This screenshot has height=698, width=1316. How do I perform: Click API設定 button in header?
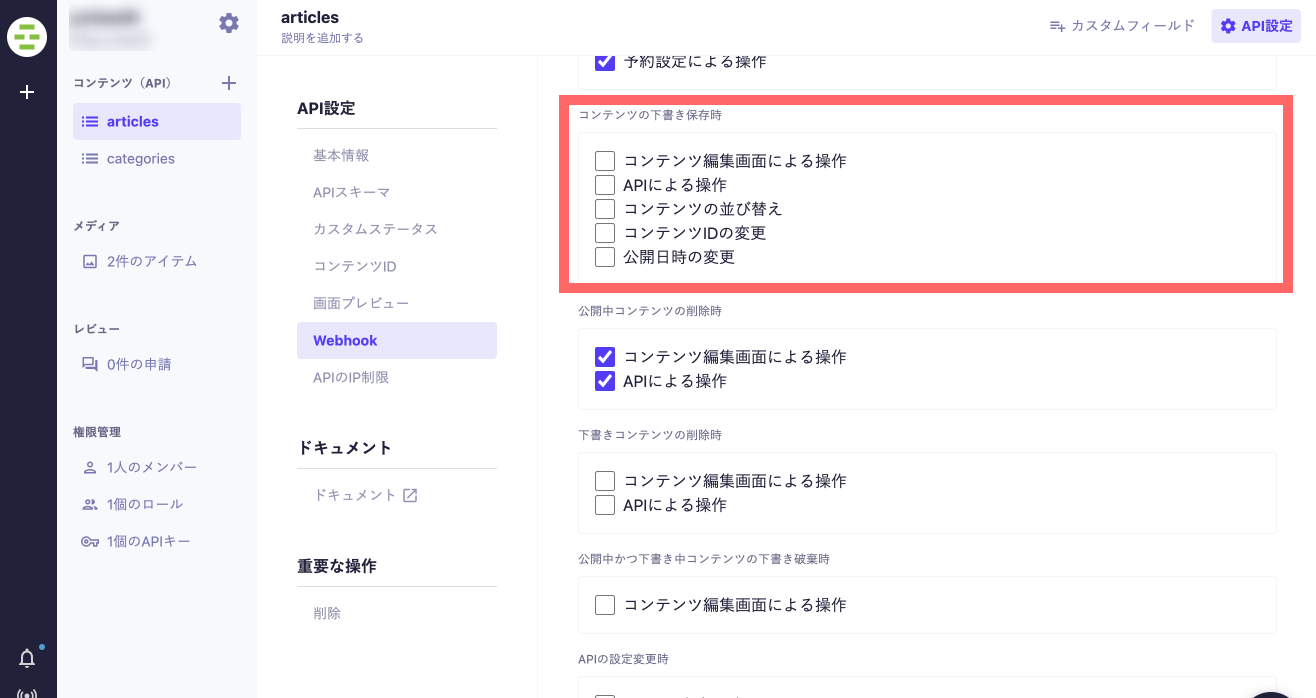[x=1256, y=26]
